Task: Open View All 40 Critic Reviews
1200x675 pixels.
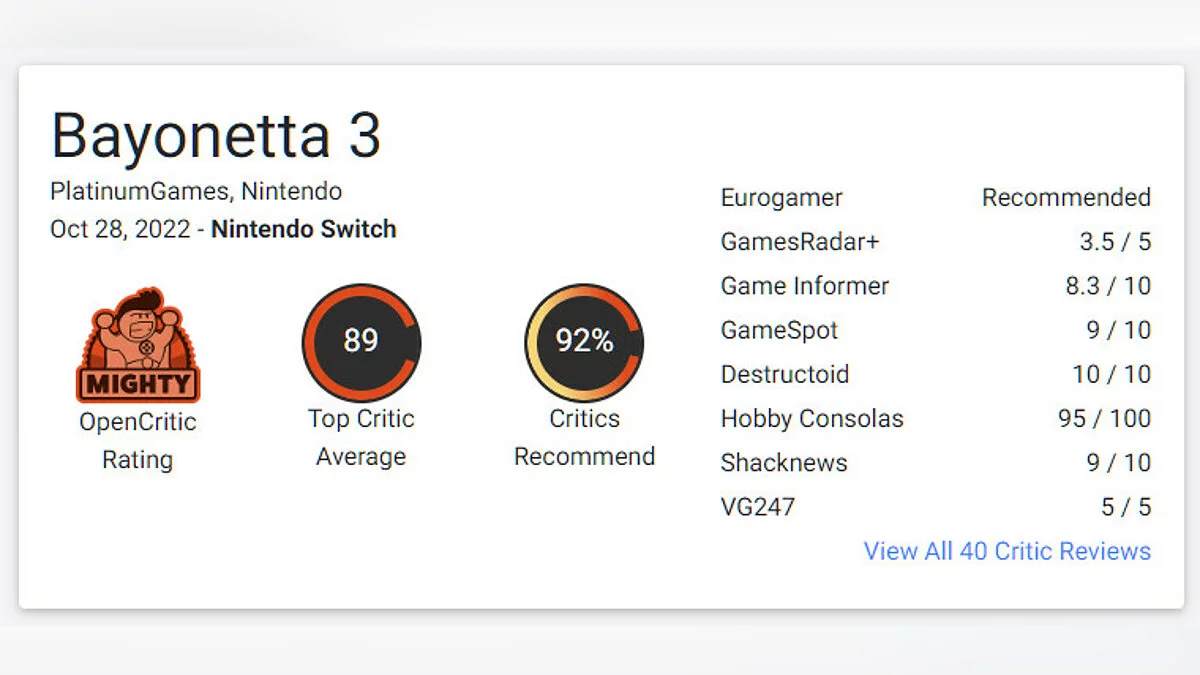Action: click(x=1007, y=551)
